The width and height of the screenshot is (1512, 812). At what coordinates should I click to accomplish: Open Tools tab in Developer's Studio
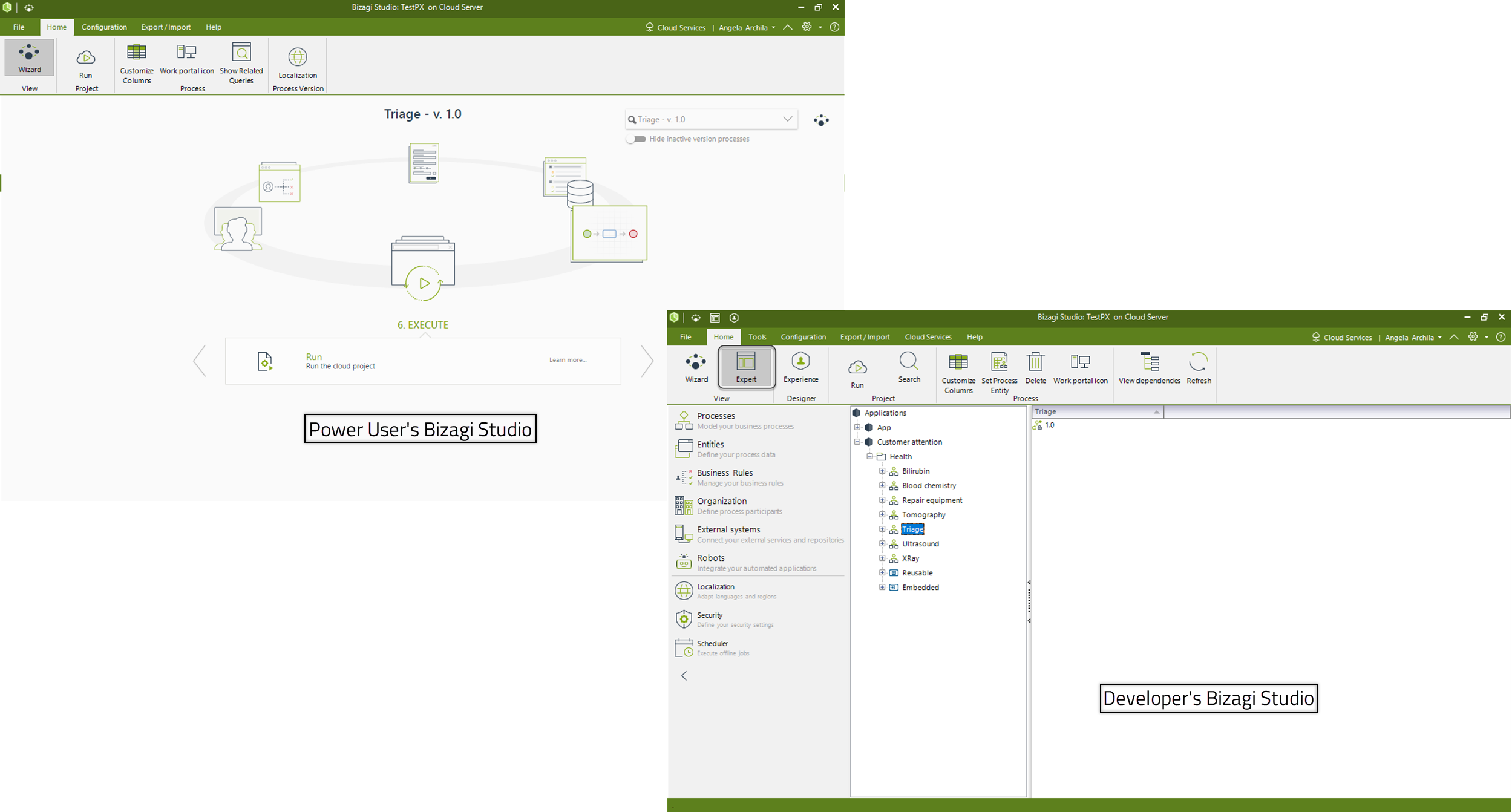(757, 337)
